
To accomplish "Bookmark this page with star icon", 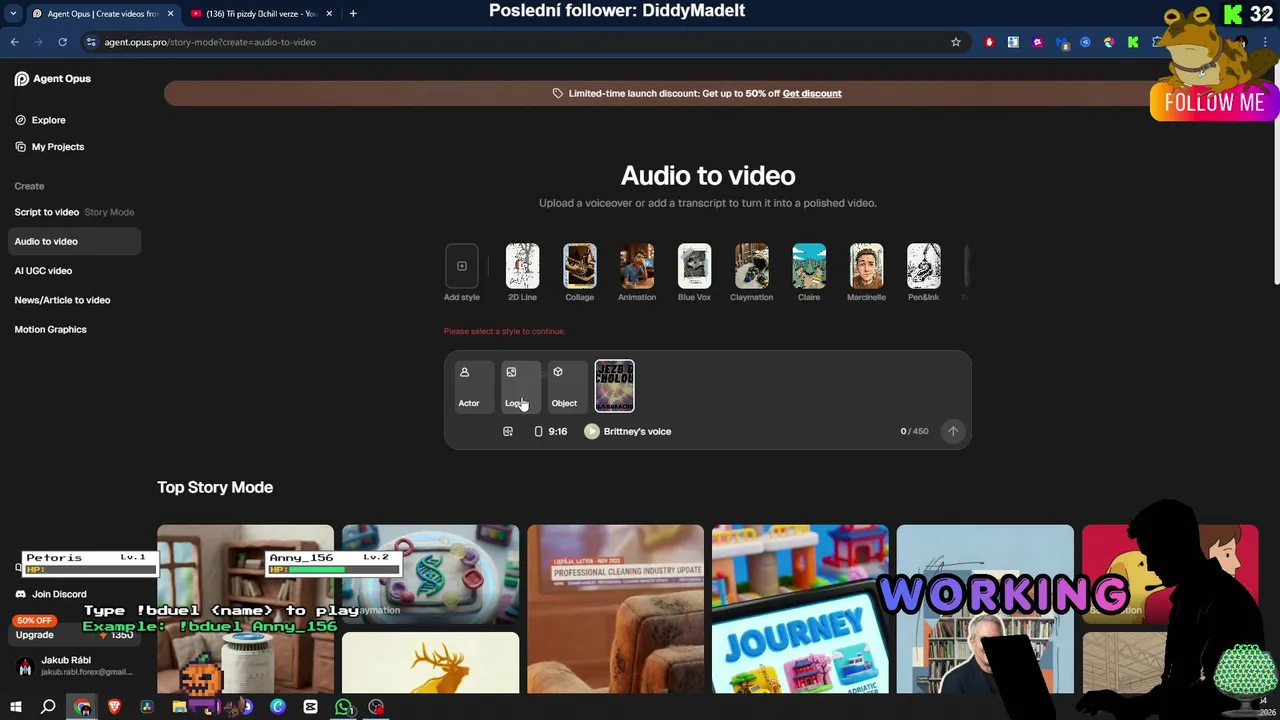I will click(x=956, y=42).
